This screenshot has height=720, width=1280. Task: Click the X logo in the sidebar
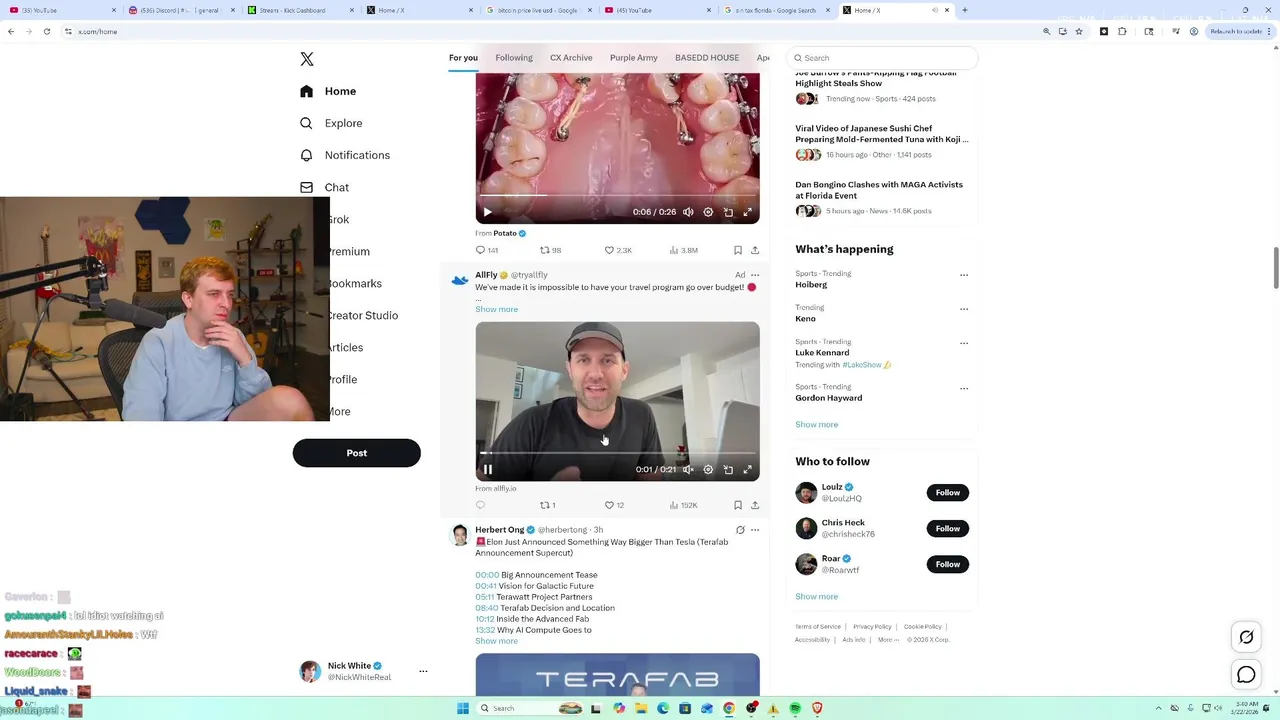[x=307, y=59]
